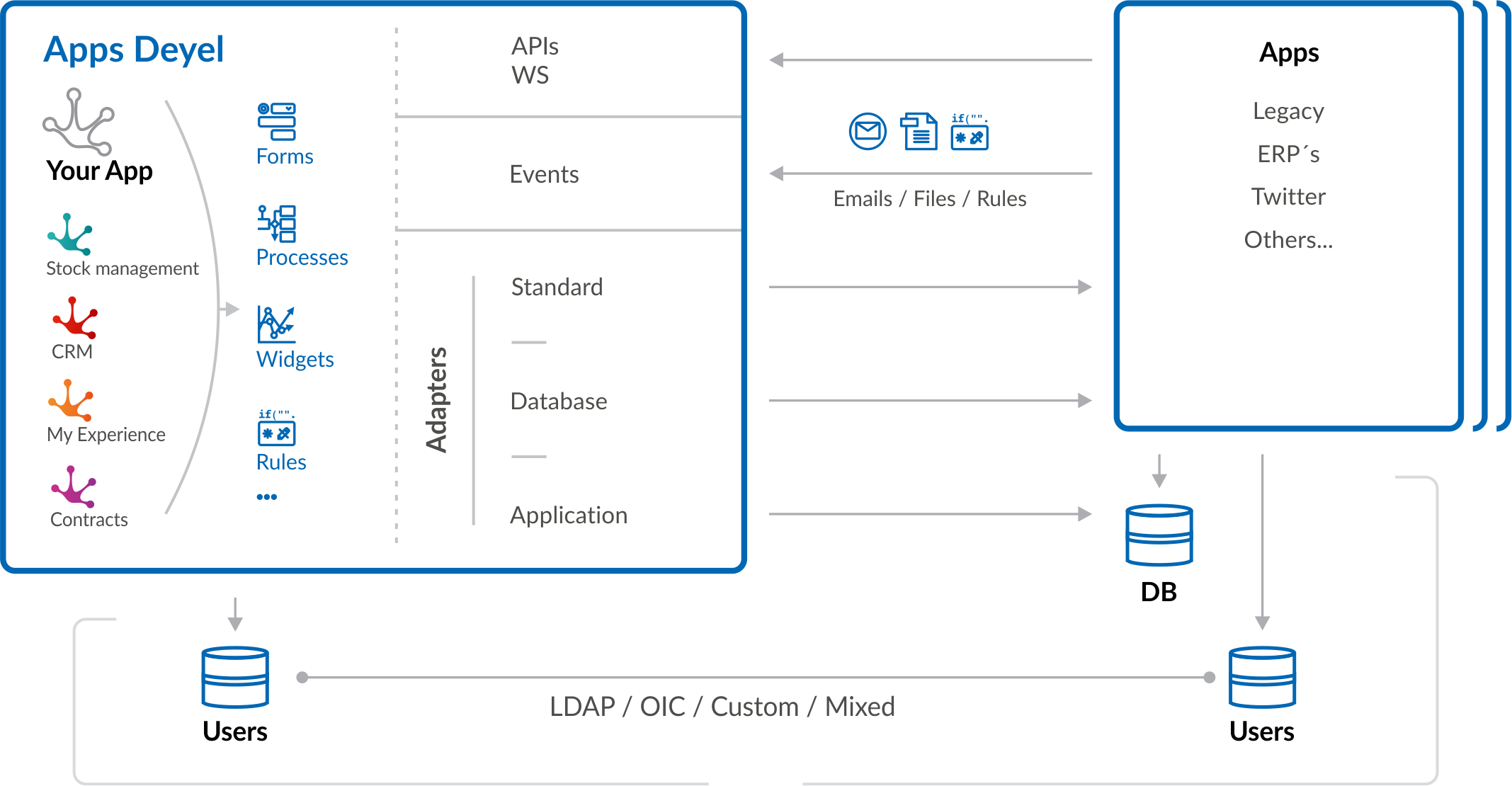This screenshot has width=1512, height=786.
Task: Click the Database adapter label
Action: point(559,401)
